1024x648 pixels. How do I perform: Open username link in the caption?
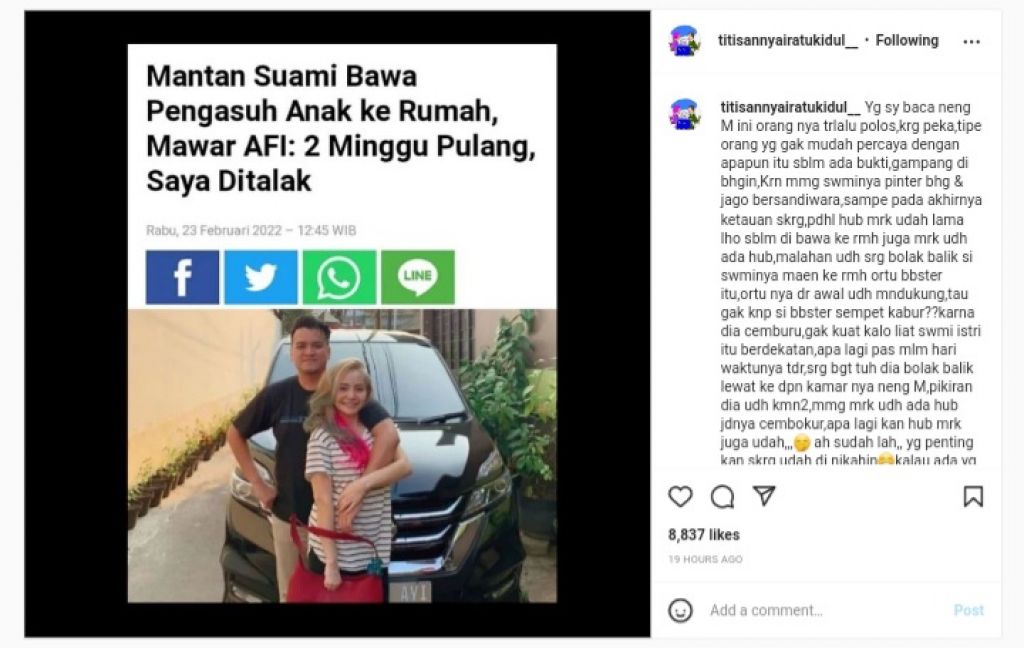[x=790, y=107]
